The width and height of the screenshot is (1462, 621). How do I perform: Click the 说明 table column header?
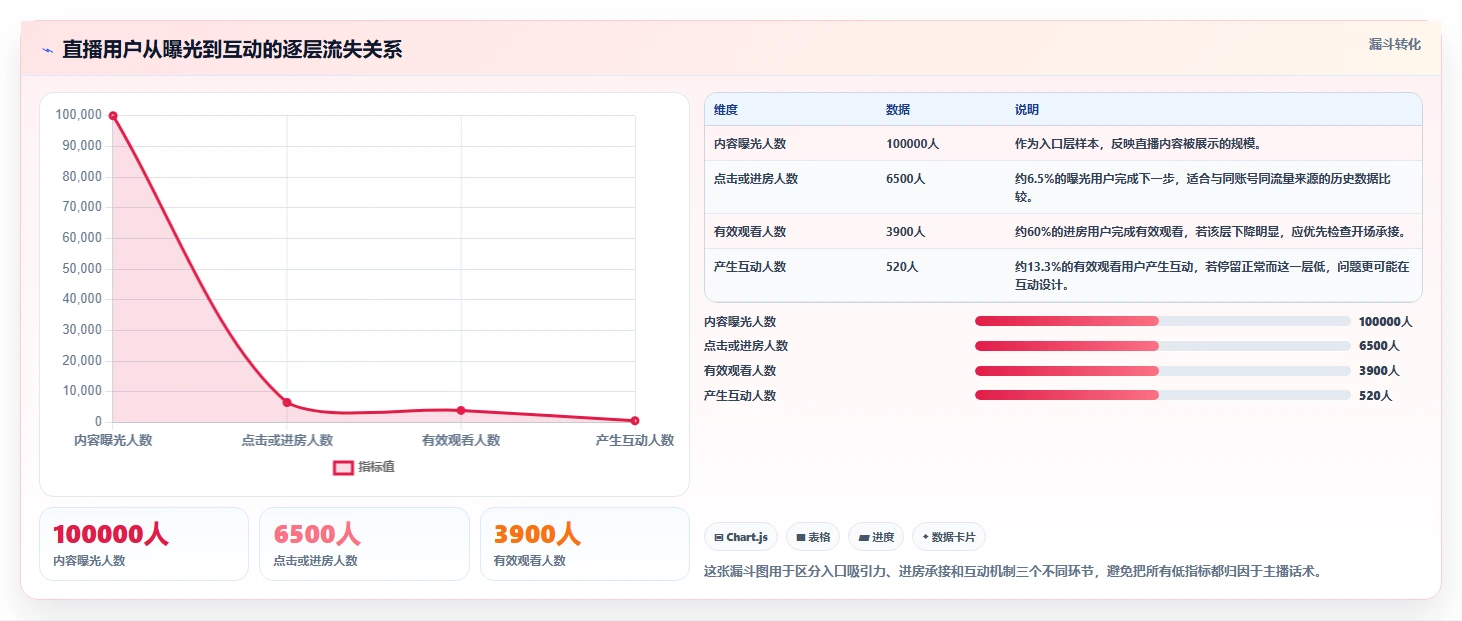point(1027,110)
